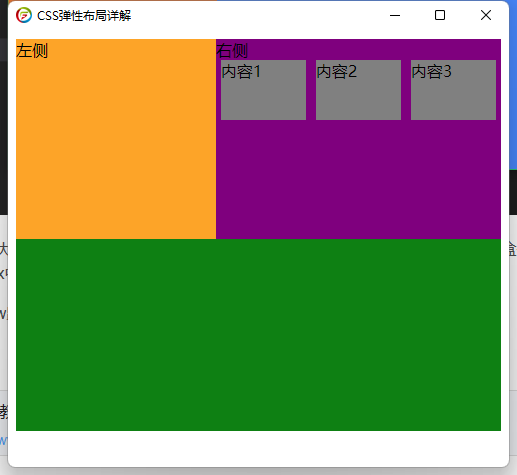Select the 左侧 text label

pos(32,51)
